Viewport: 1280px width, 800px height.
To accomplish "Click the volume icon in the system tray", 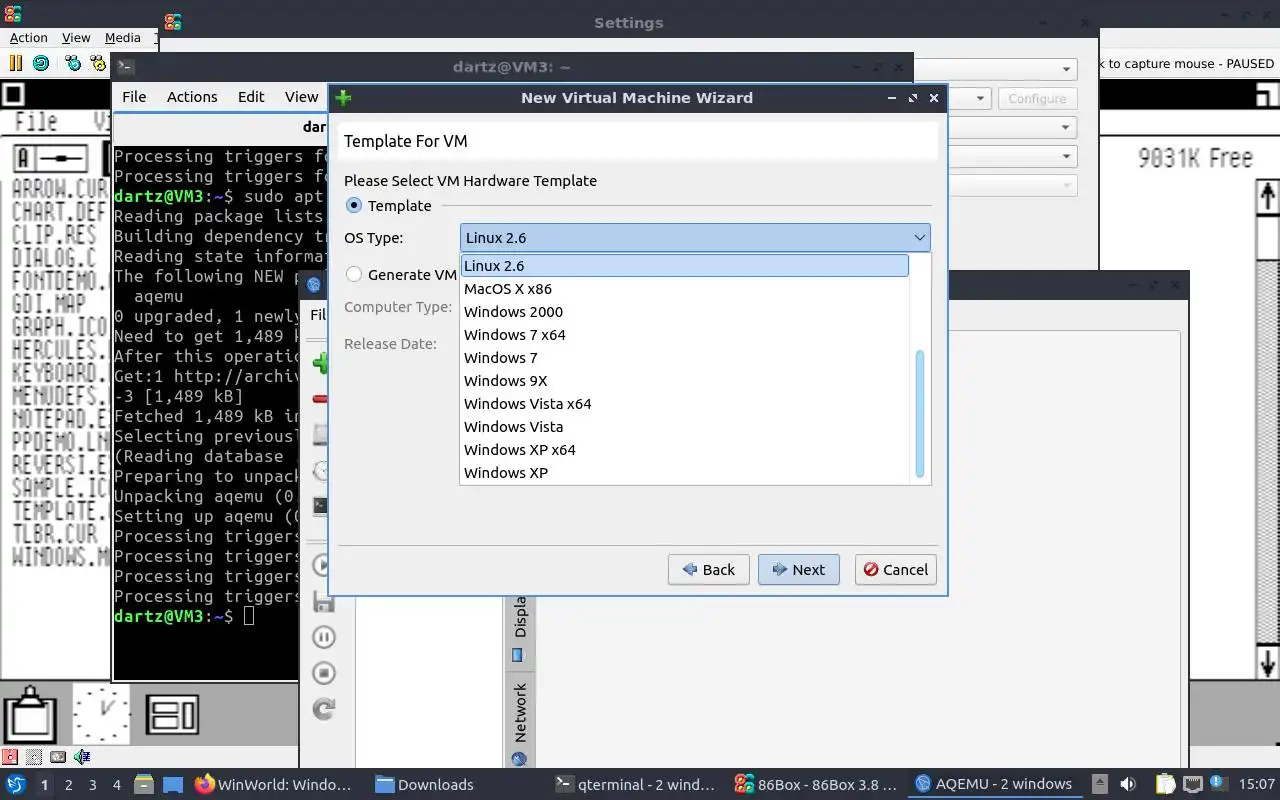I will click(1128, 784).
